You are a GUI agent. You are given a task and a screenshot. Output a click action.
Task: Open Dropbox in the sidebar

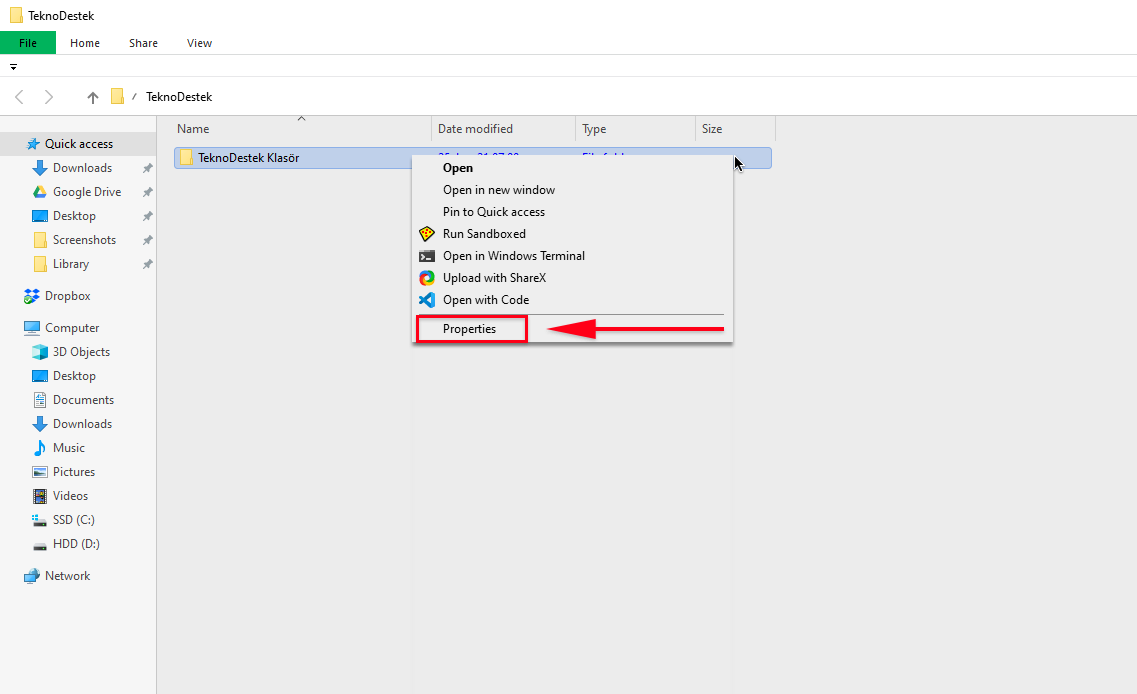pyautogui.click(x=67, y=296)
